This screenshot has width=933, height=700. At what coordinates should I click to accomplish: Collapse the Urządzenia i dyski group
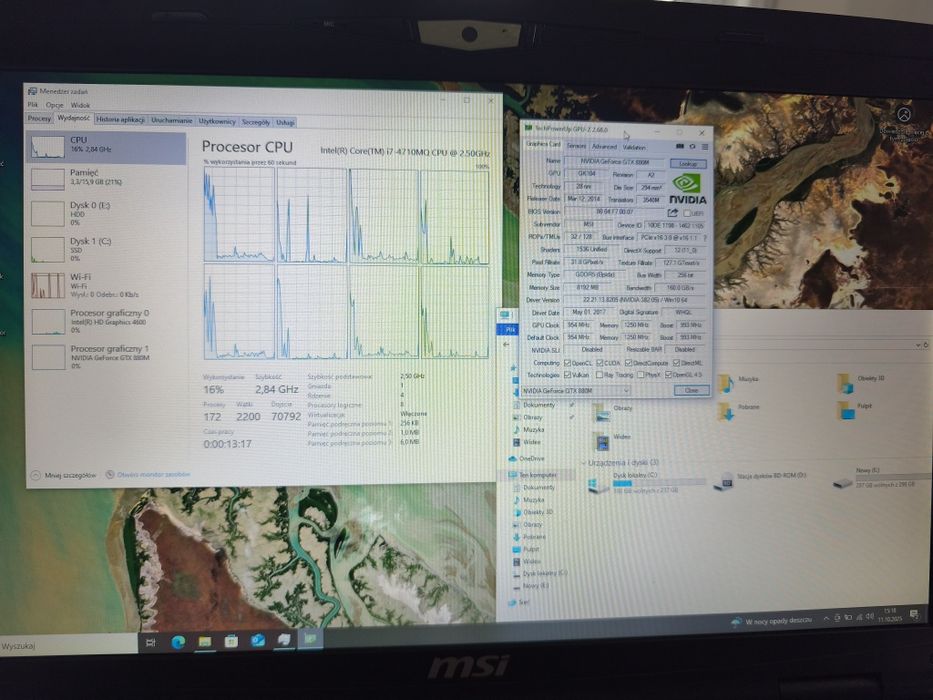tap(583, 463)
